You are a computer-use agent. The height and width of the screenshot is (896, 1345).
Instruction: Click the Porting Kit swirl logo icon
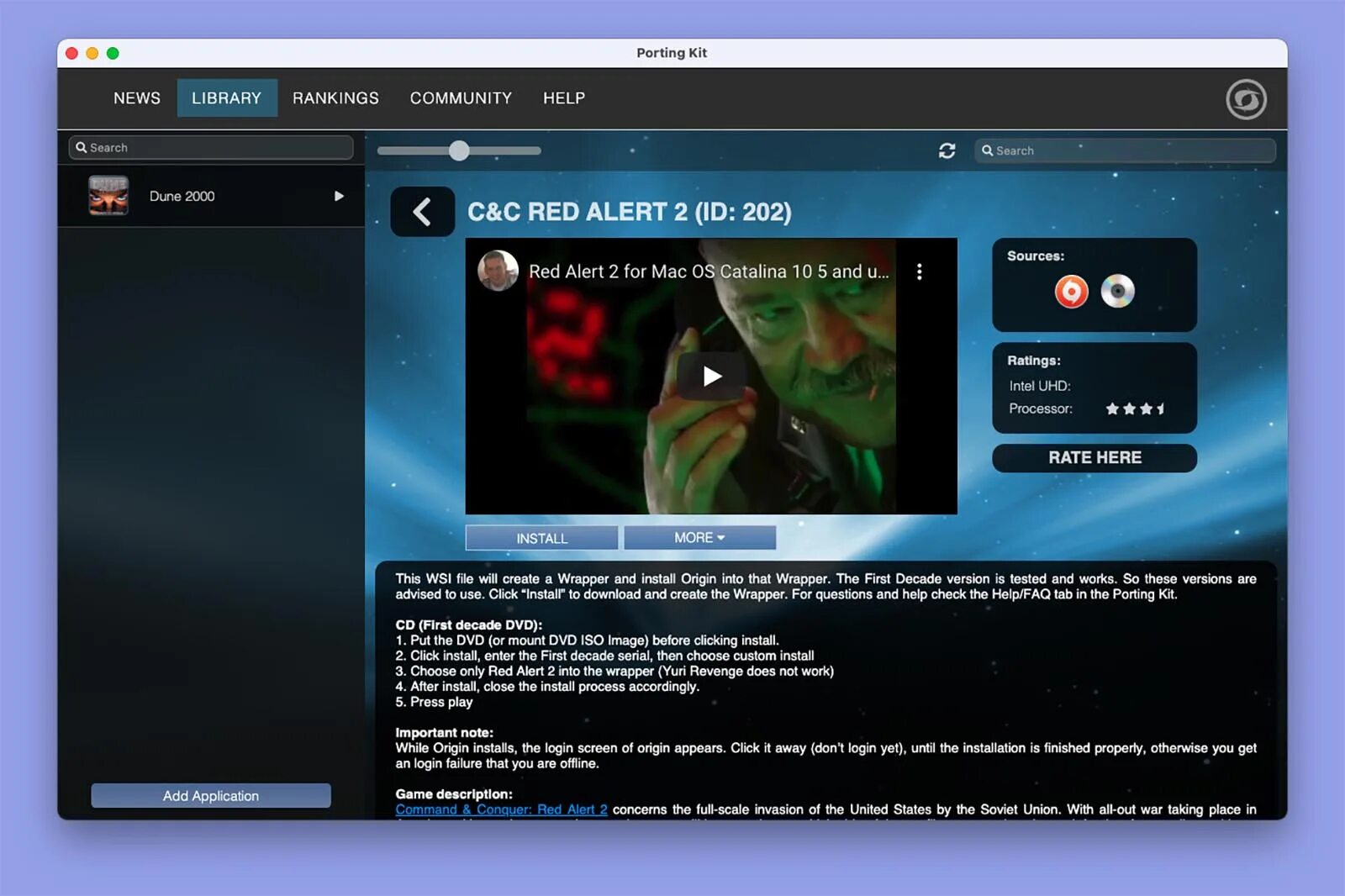click(1246, 99)
